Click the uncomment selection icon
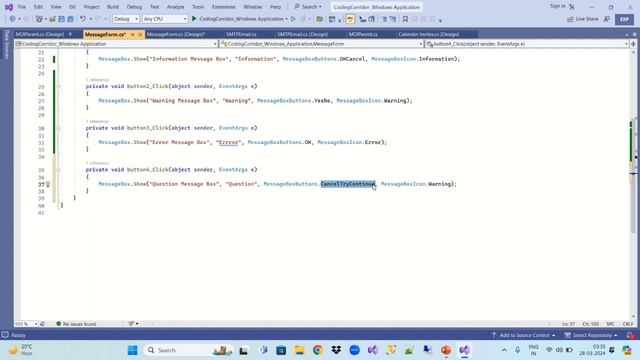The image size is (640, 360). (393, 19)
